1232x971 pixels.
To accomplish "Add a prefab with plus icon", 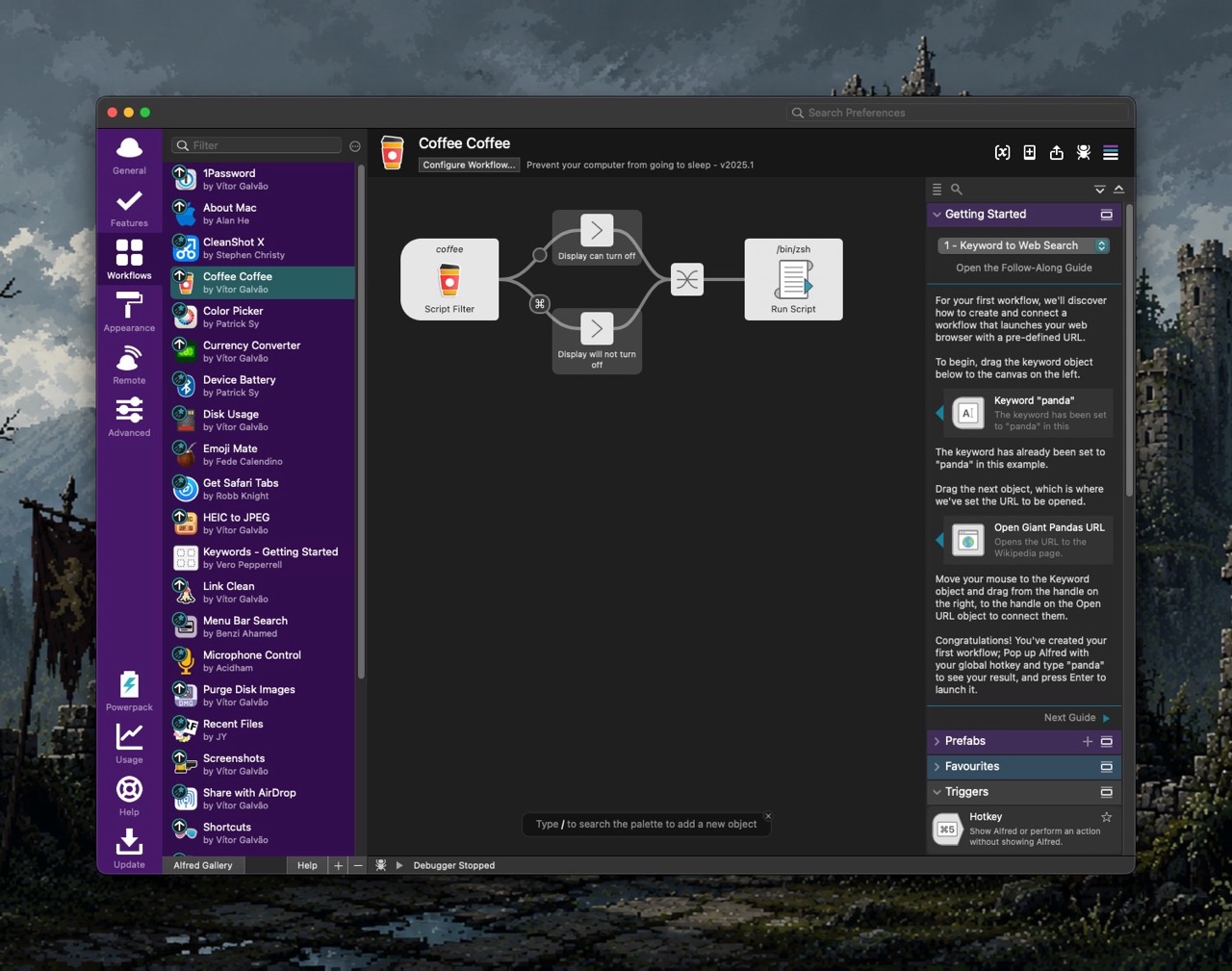I will (x=1088, y=741).
